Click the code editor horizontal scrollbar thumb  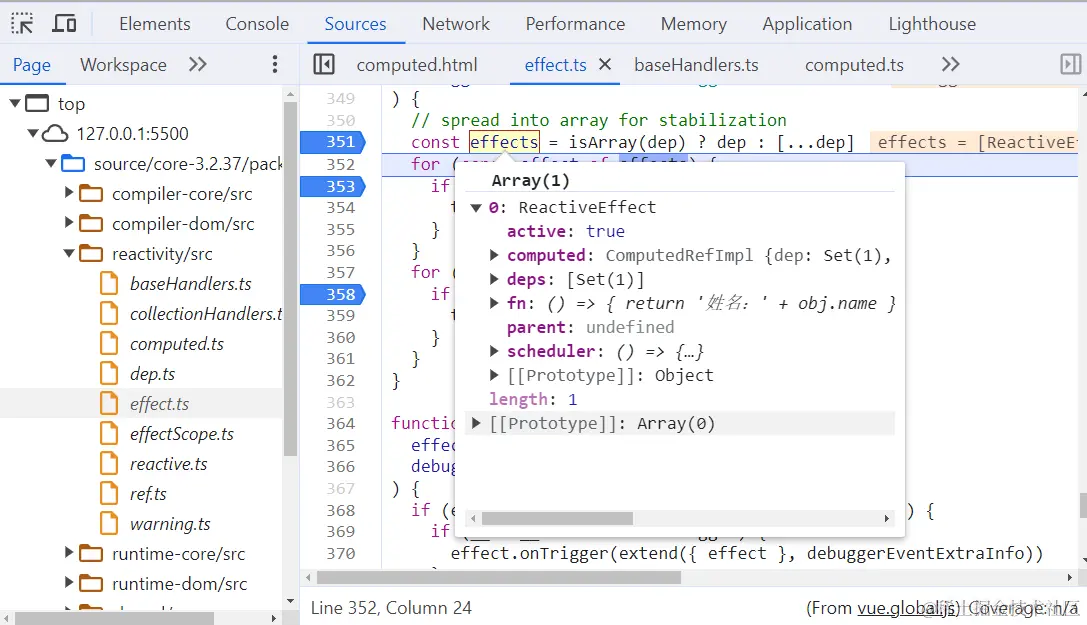point(498,577)
